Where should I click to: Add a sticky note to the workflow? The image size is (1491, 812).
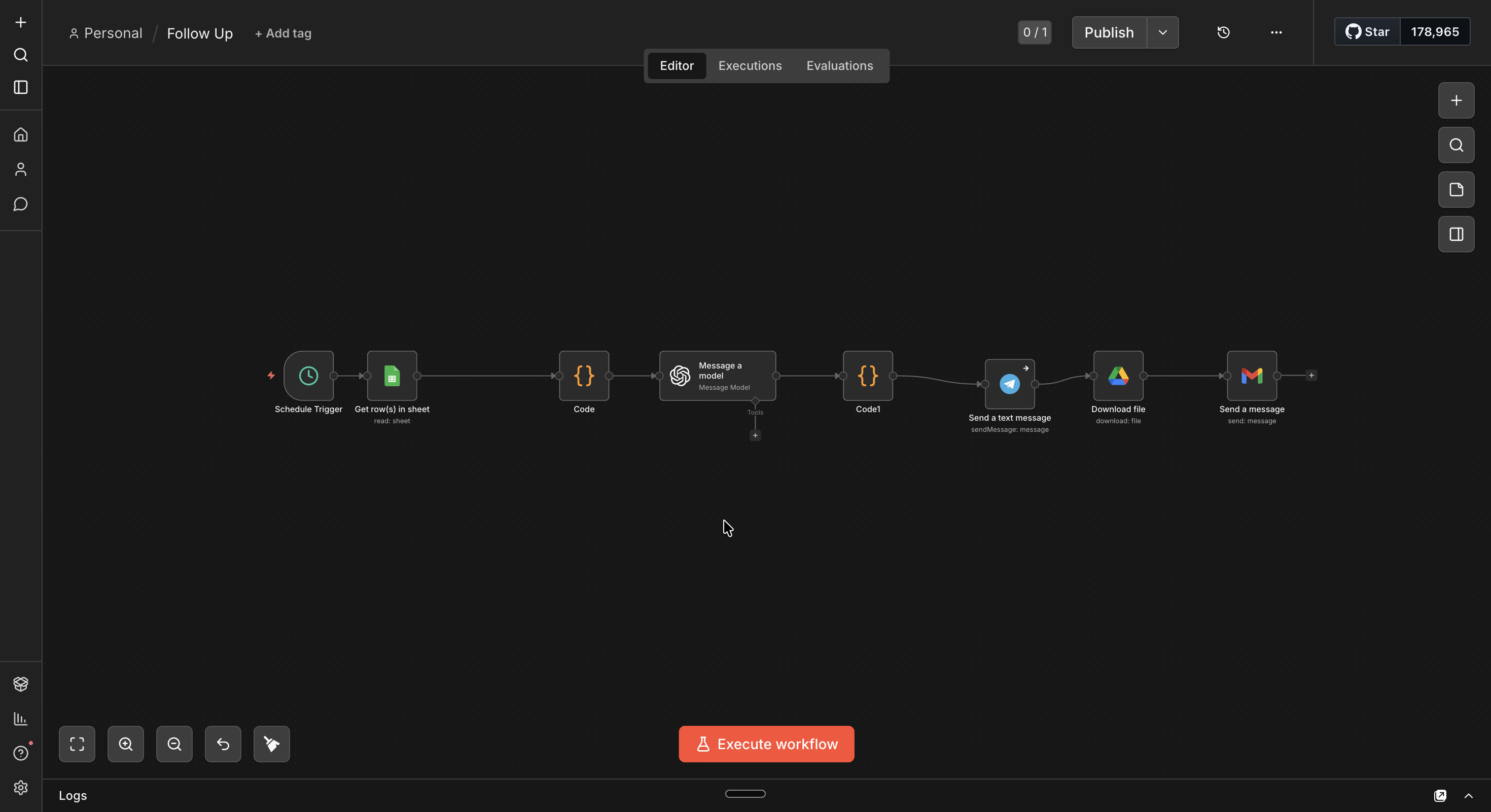(x=1457, y=190)
